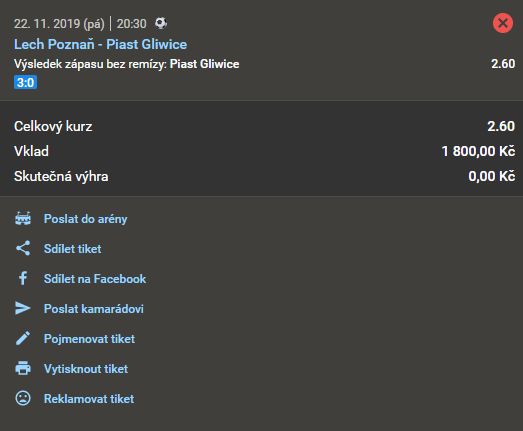The width and height of the screenshot is (523, 431).
Task: Select Pojmenovat tiket
Action: tap(89, 339)
